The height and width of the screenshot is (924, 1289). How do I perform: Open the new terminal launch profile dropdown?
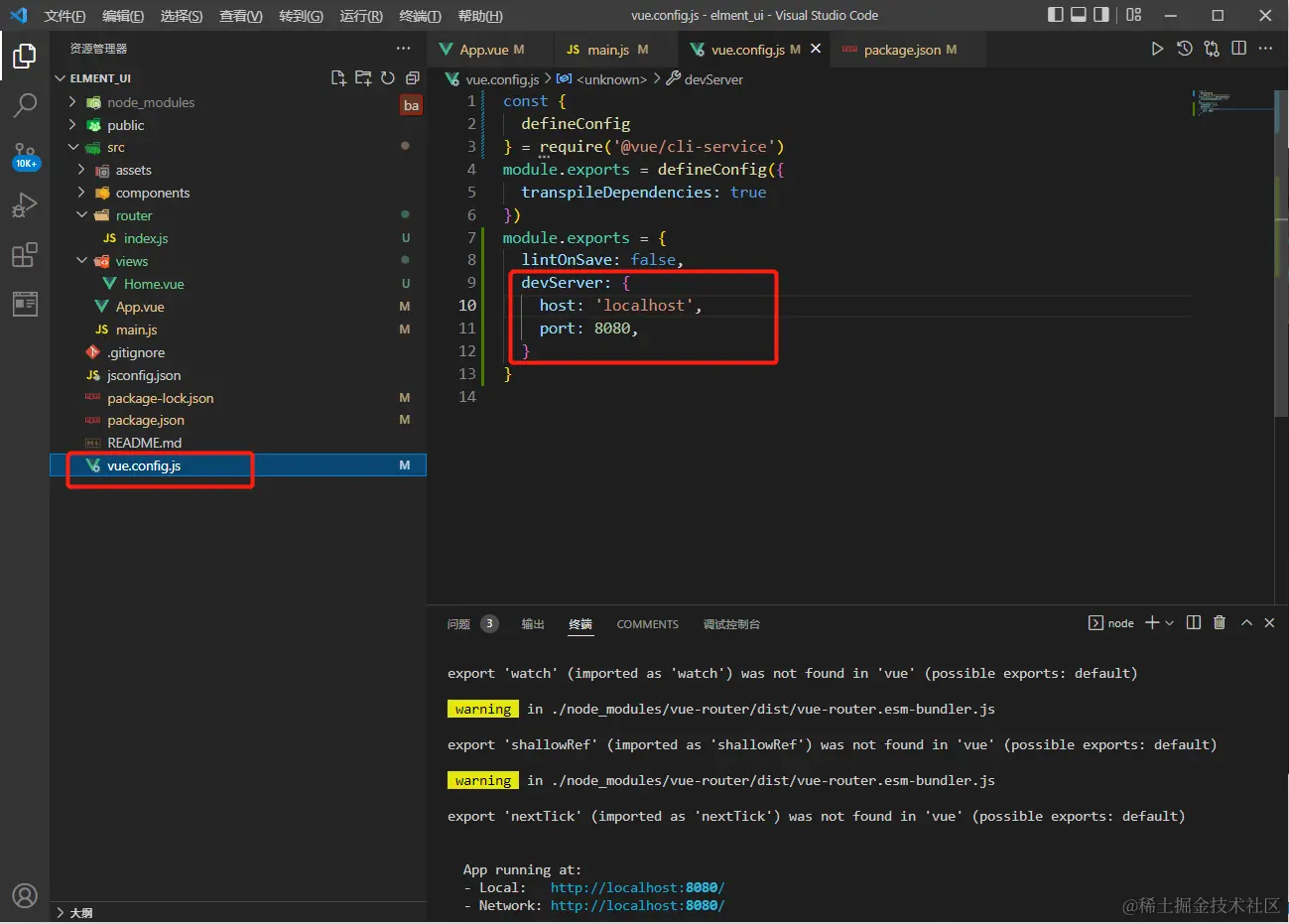[1170, 623]
